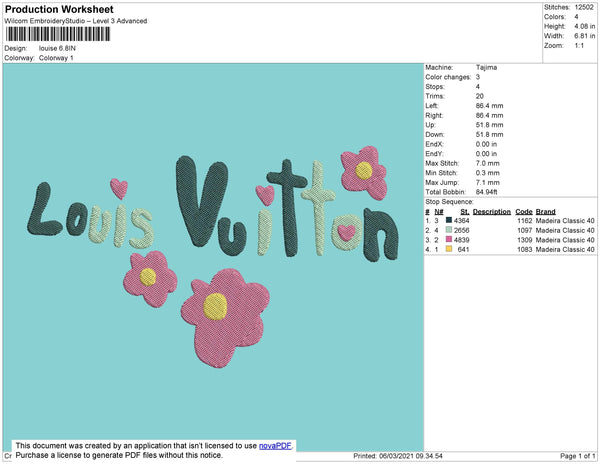Viewport: 600px width, 464px height.
Task: Select the stitches count 12502
Action: [584, 7]
